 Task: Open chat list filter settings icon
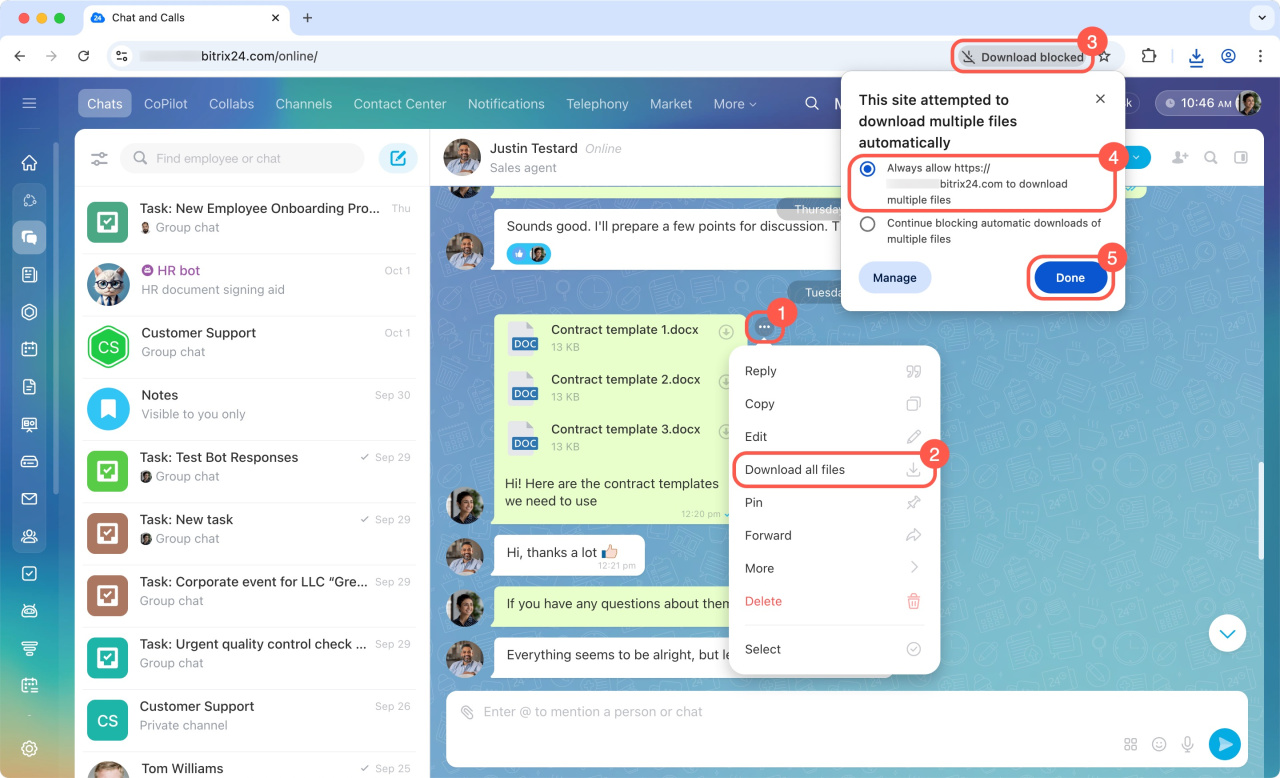click(99, 158)
